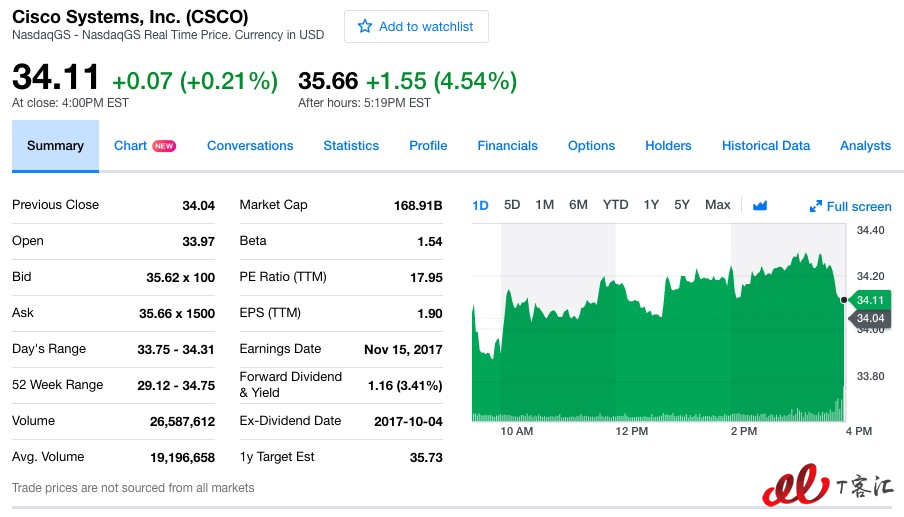Click the Full screen expand arrows icon
The width and height of the screenshot is (904, 517).
816,206
